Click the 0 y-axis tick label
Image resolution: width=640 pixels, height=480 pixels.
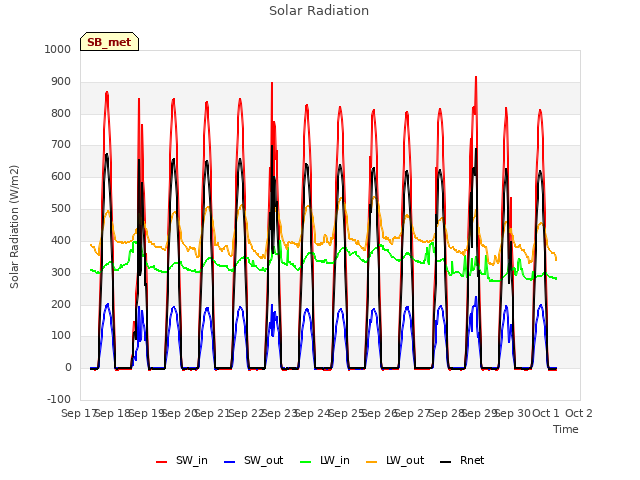(x=68, y=368)
